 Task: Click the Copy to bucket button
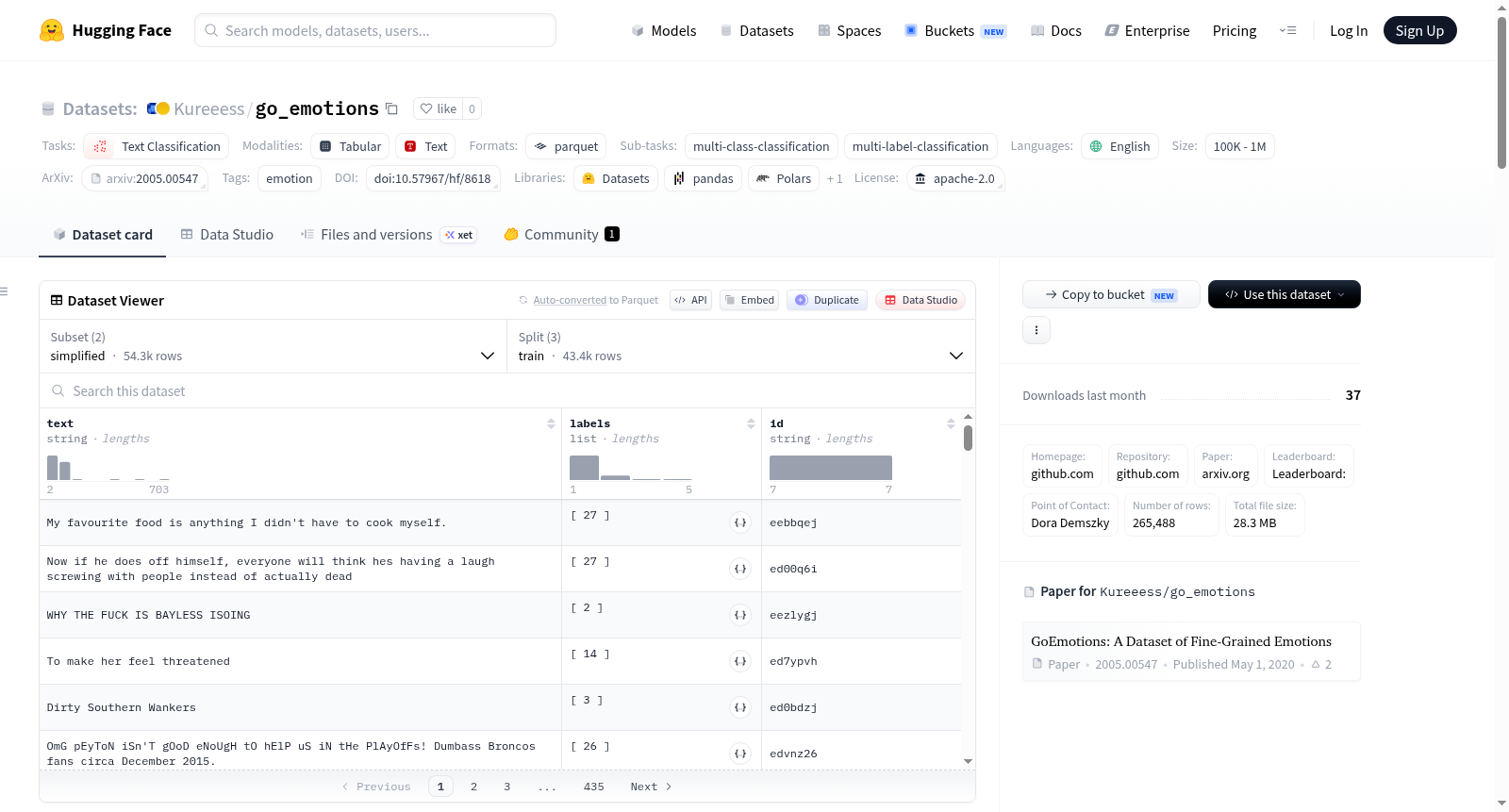1111,294
